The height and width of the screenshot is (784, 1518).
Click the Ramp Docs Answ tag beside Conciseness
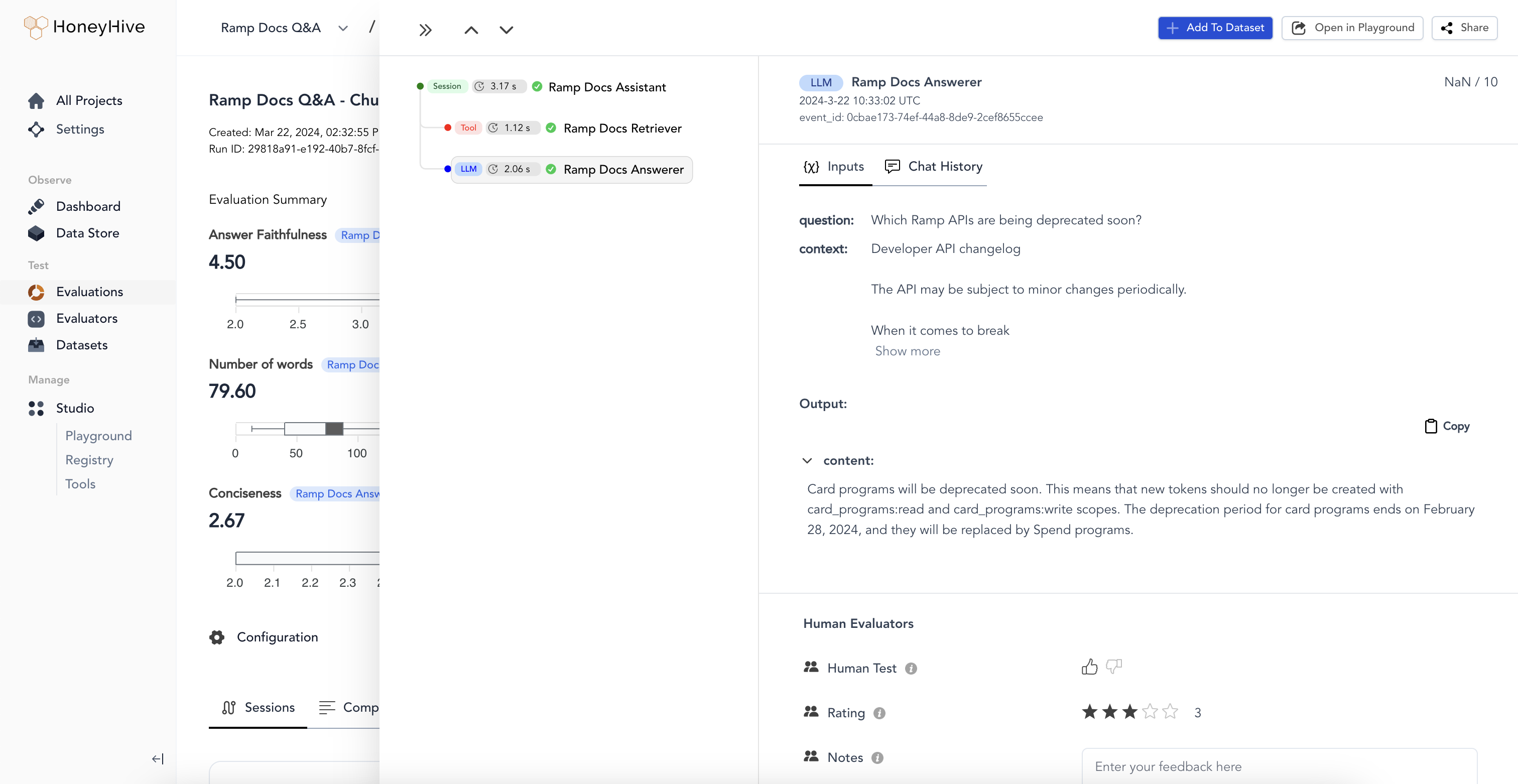point(336,493)
